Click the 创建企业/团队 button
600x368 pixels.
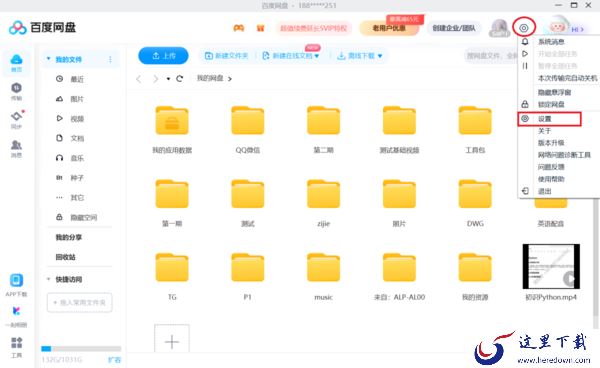coord(454,28)
